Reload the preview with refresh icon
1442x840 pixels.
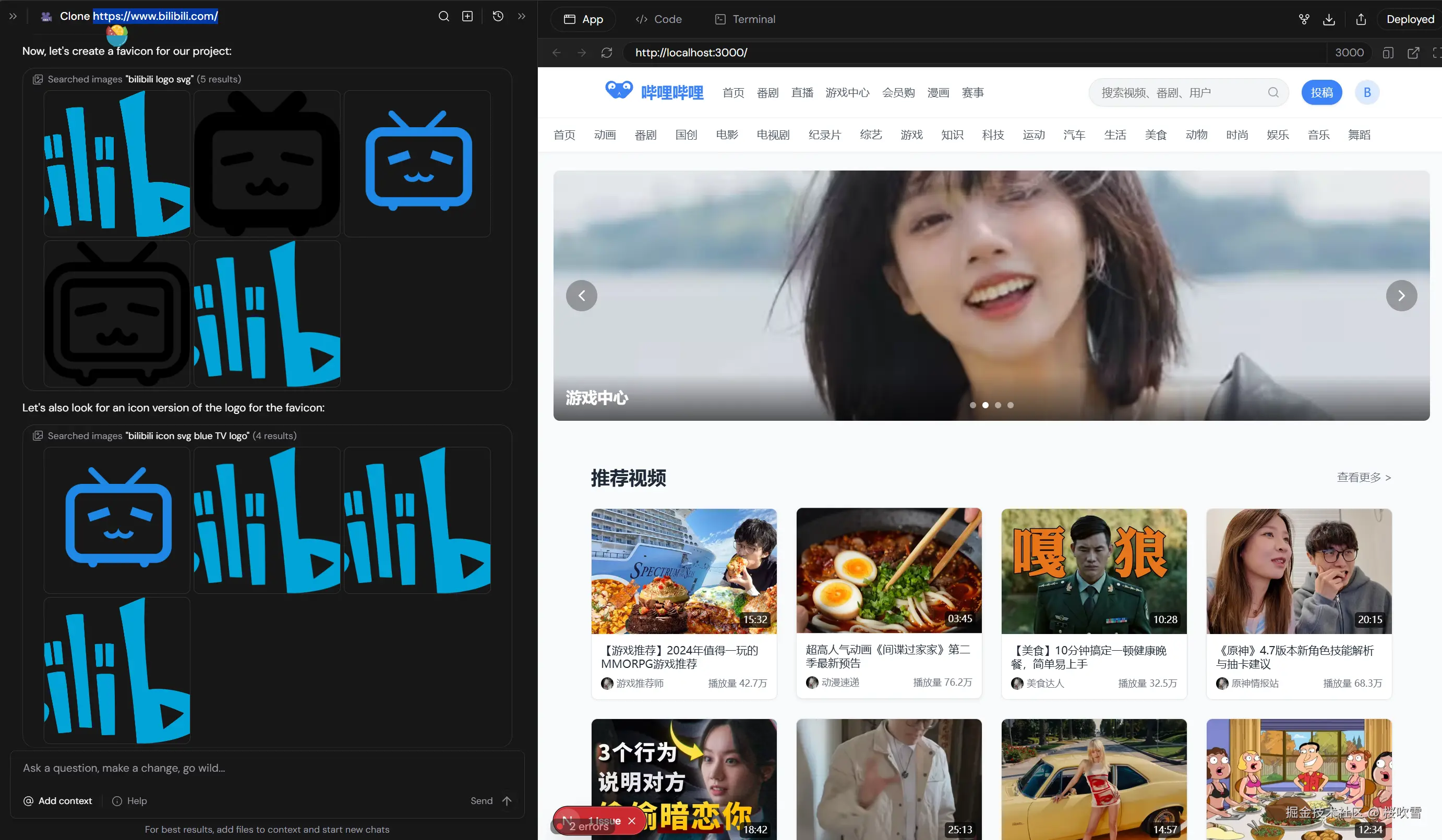click(607, 53)
